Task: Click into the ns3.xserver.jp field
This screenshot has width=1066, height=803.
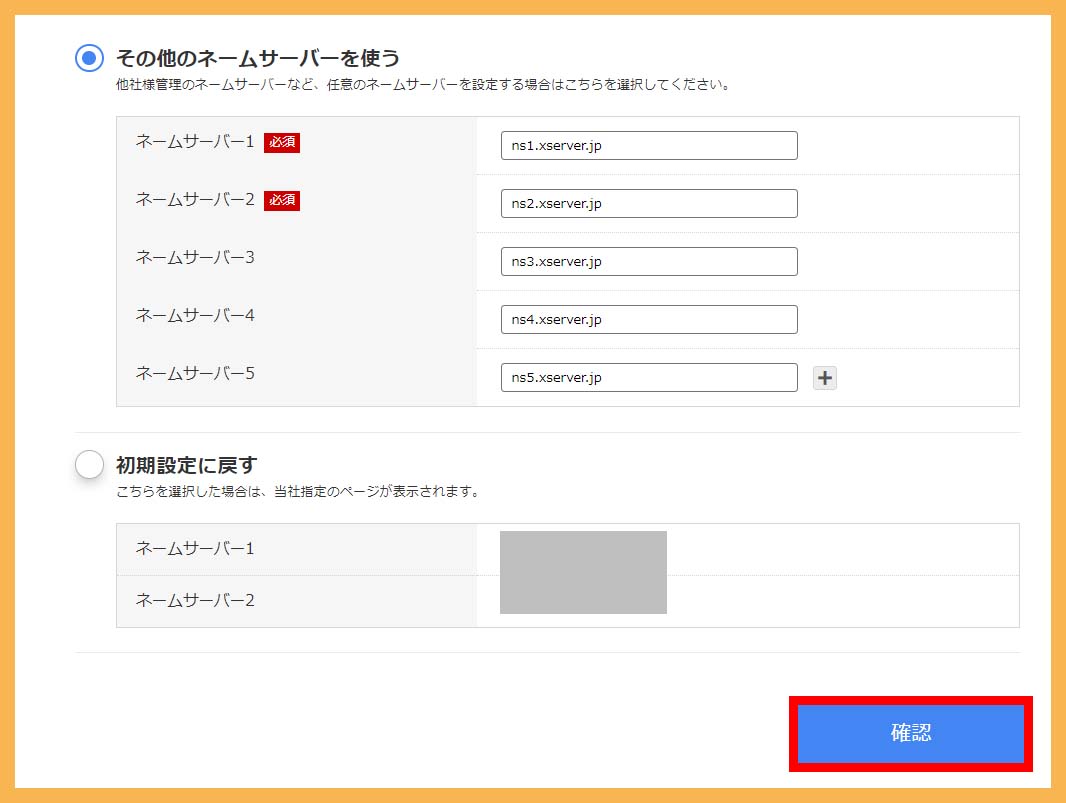Action: coord(648,262)
